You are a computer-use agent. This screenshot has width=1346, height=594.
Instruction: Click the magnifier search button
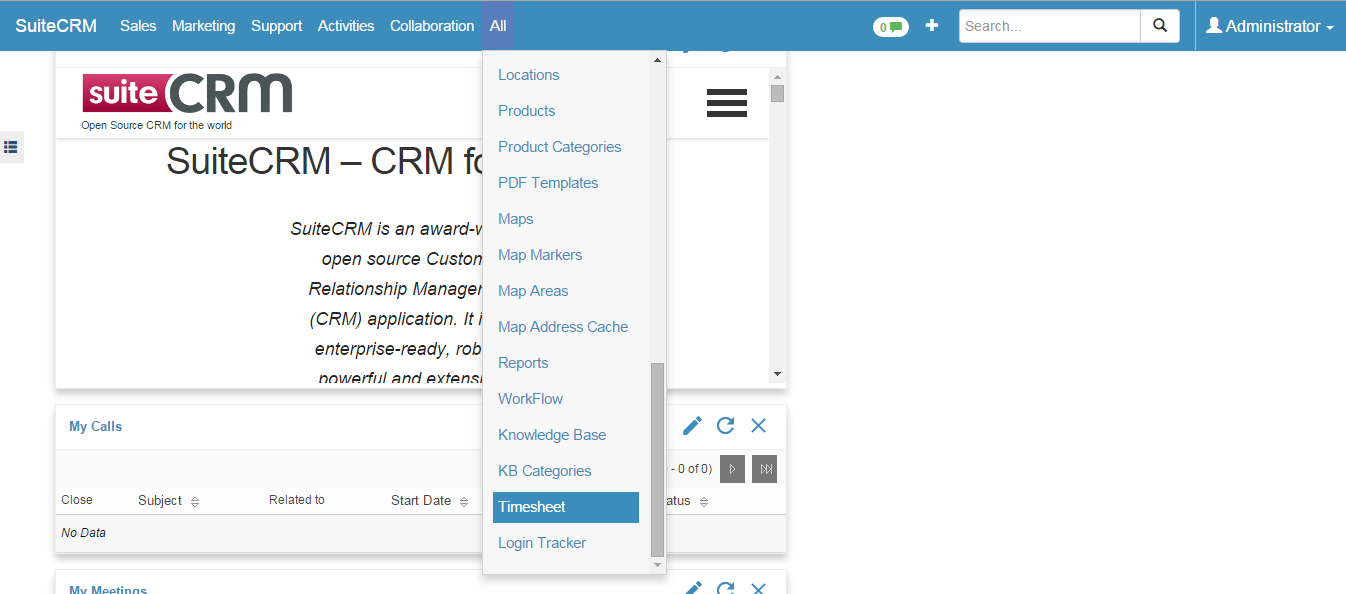(1160, 26)
